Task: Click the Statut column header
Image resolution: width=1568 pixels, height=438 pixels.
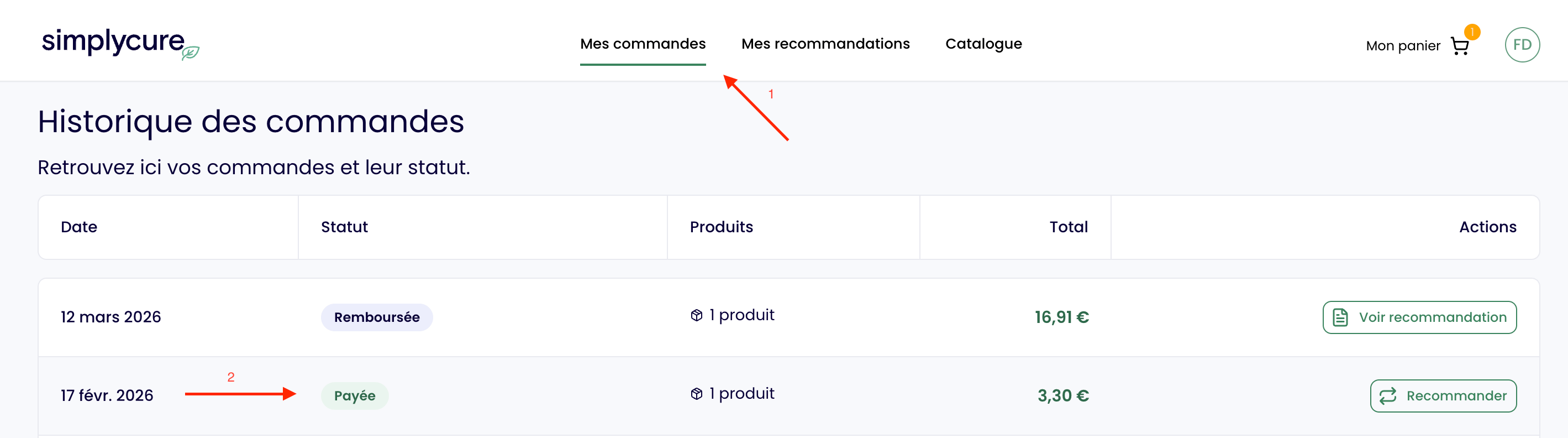Action: (x=345, y=227)
